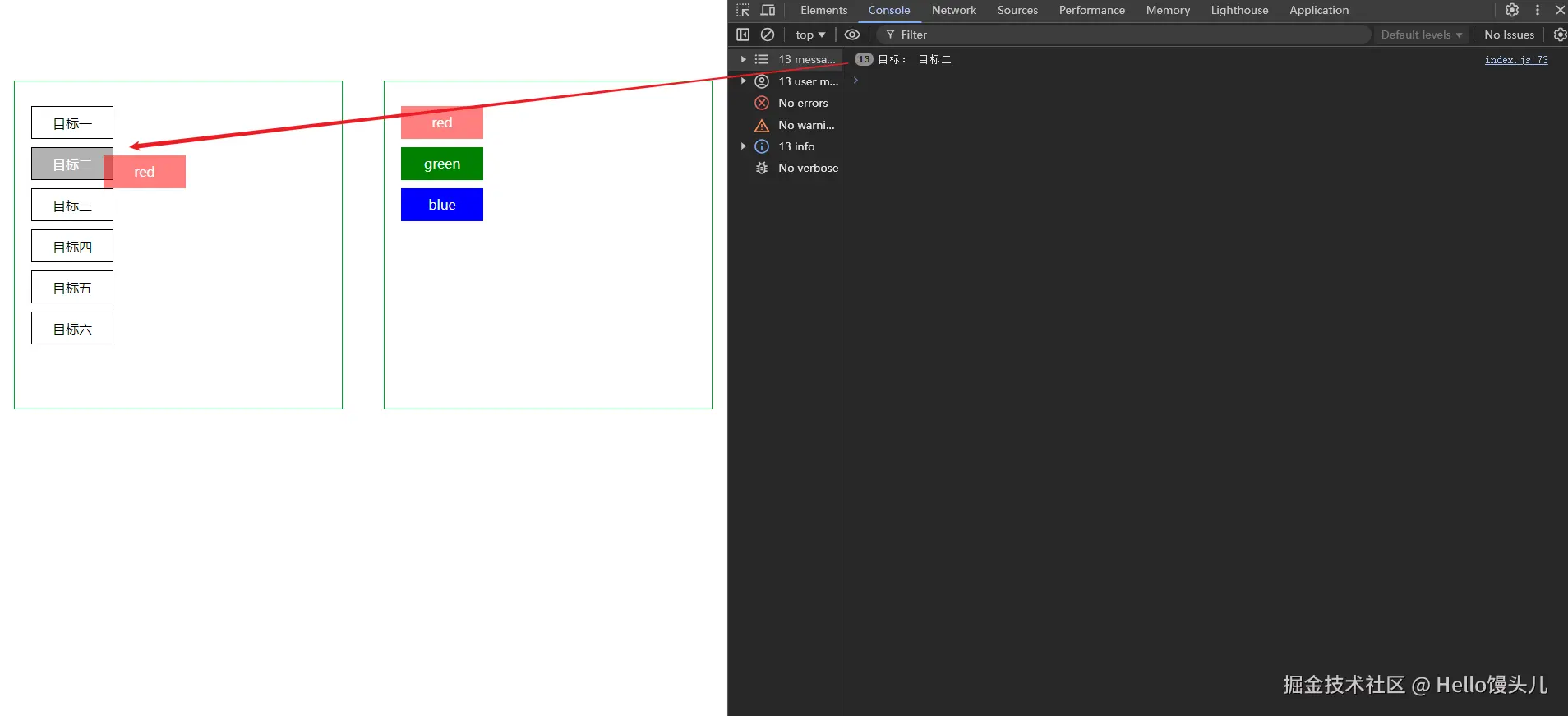Select the 13 messages sidebar row
The height and width of the screenshot is (716, 1568).
point(785,59)
